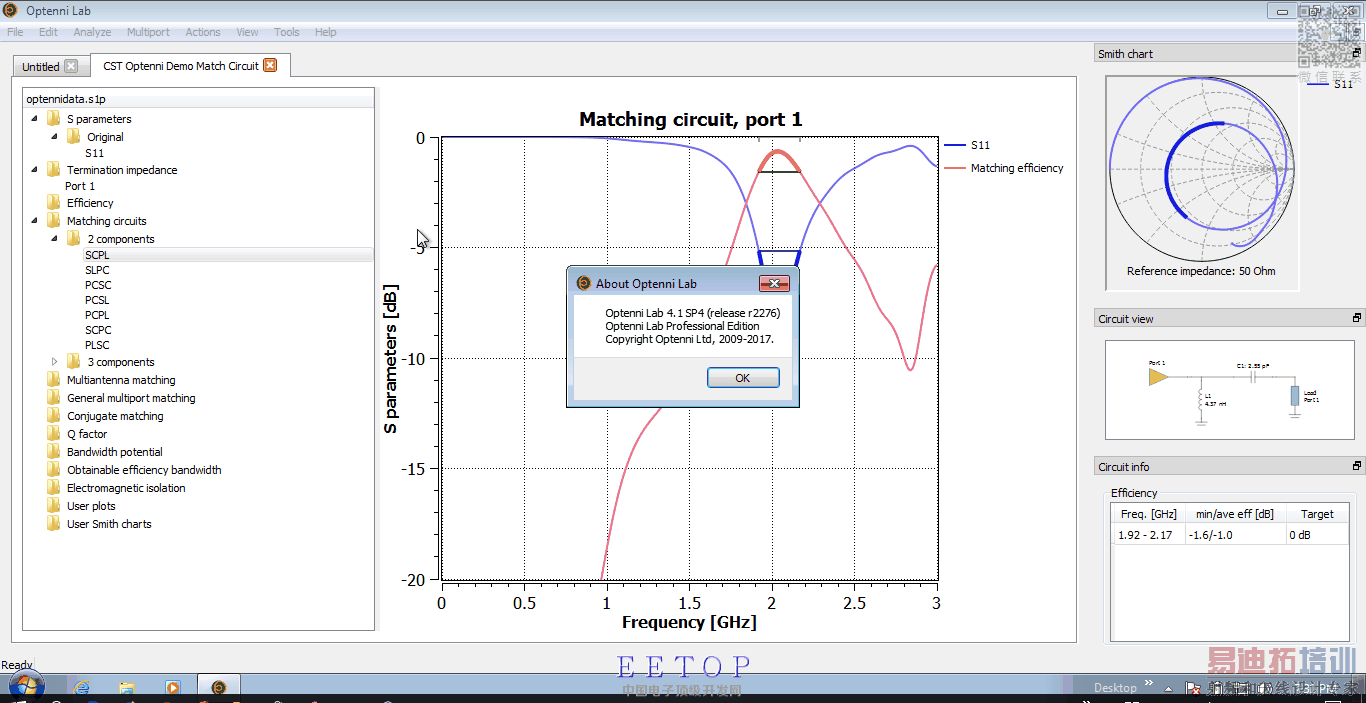
Task: Select the SCPL matching circuit
Action: point(97,255)
